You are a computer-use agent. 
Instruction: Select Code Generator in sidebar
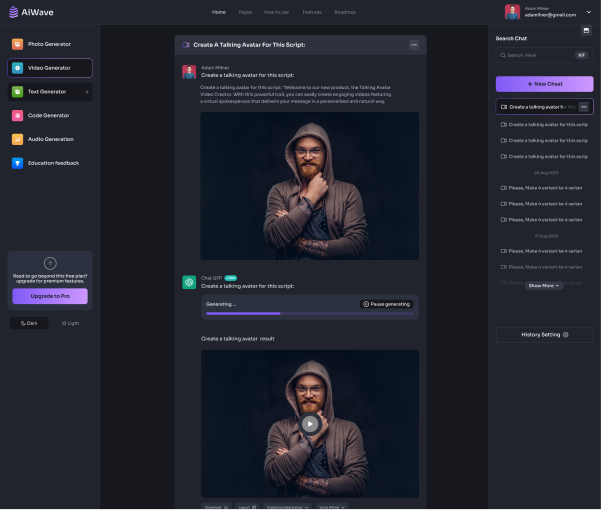50,115
